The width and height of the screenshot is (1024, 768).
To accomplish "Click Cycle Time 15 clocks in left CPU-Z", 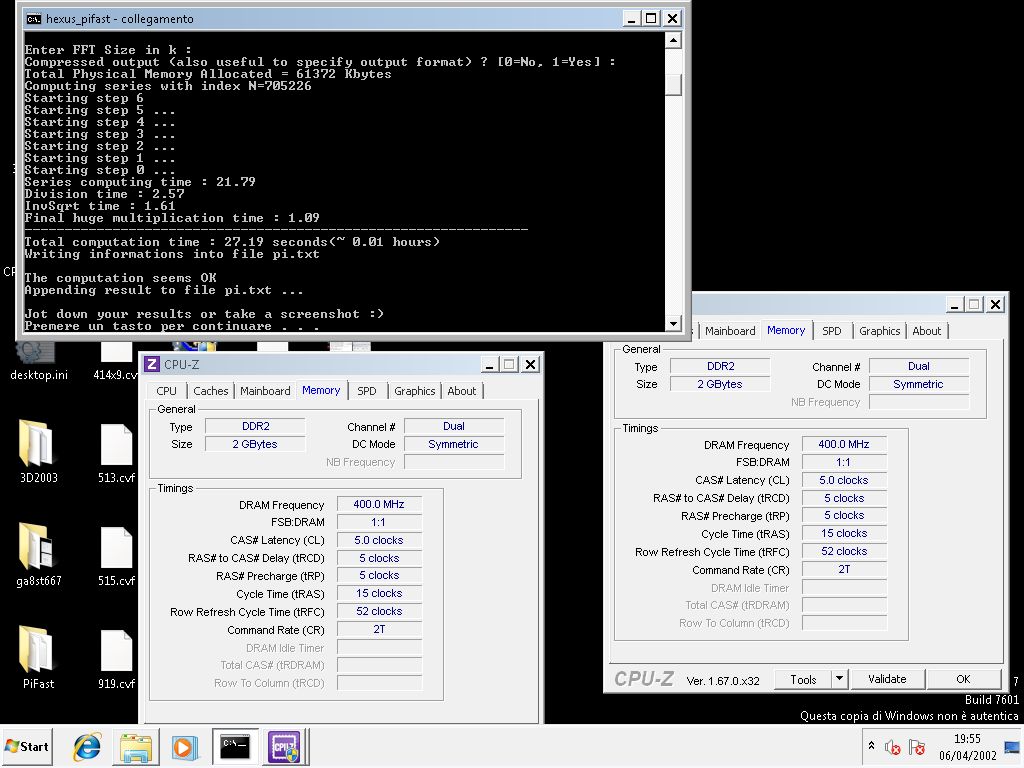I will 379,594.
